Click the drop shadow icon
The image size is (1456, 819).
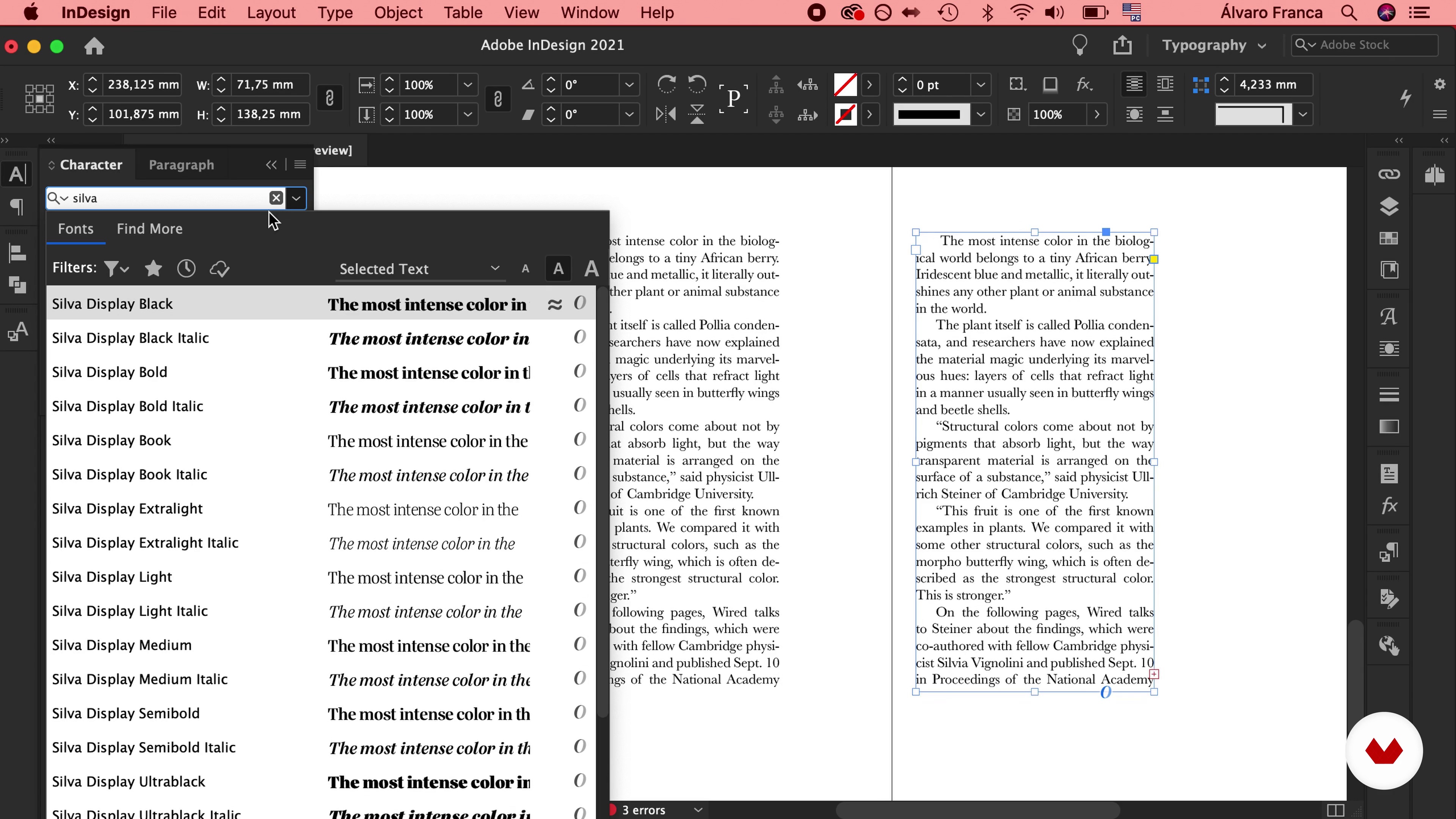[1050, 85]
